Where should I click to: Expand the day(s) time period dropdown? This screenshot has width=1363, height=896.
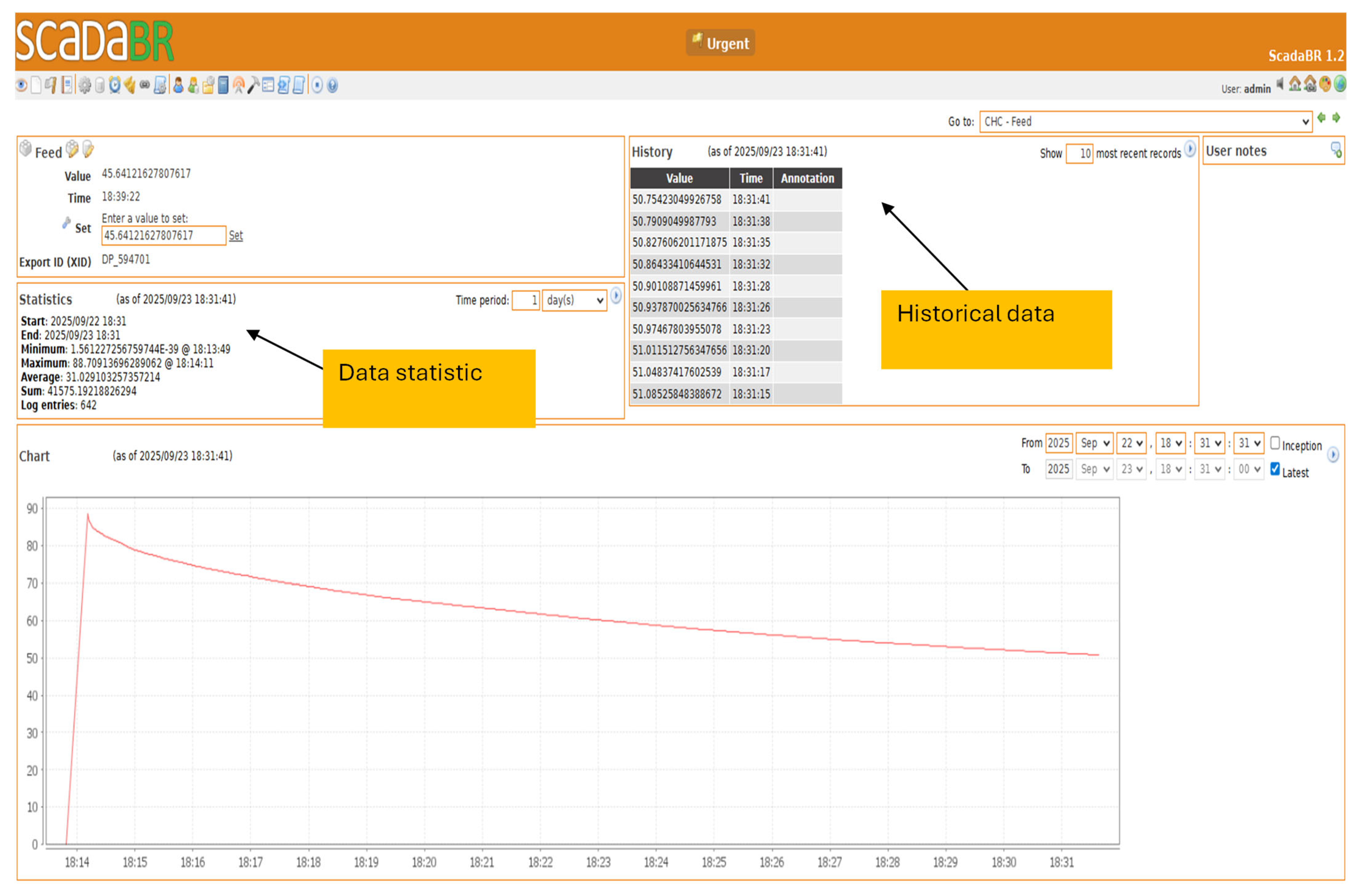pos(574,301)
